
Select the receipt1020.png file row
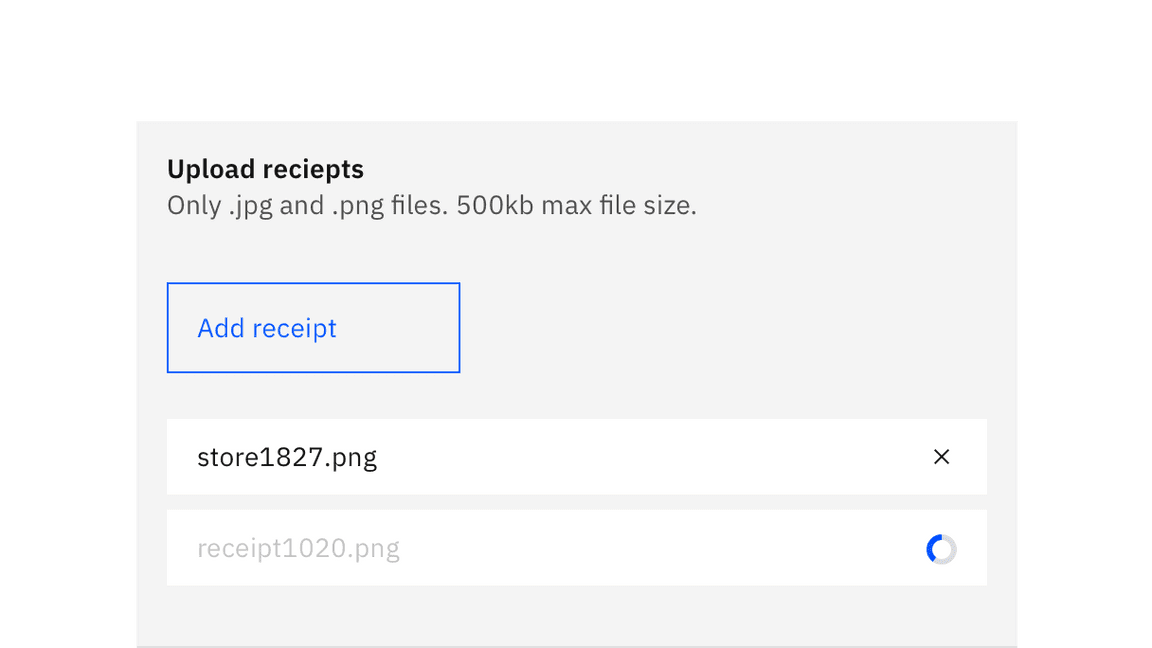[x=576, y=548]
